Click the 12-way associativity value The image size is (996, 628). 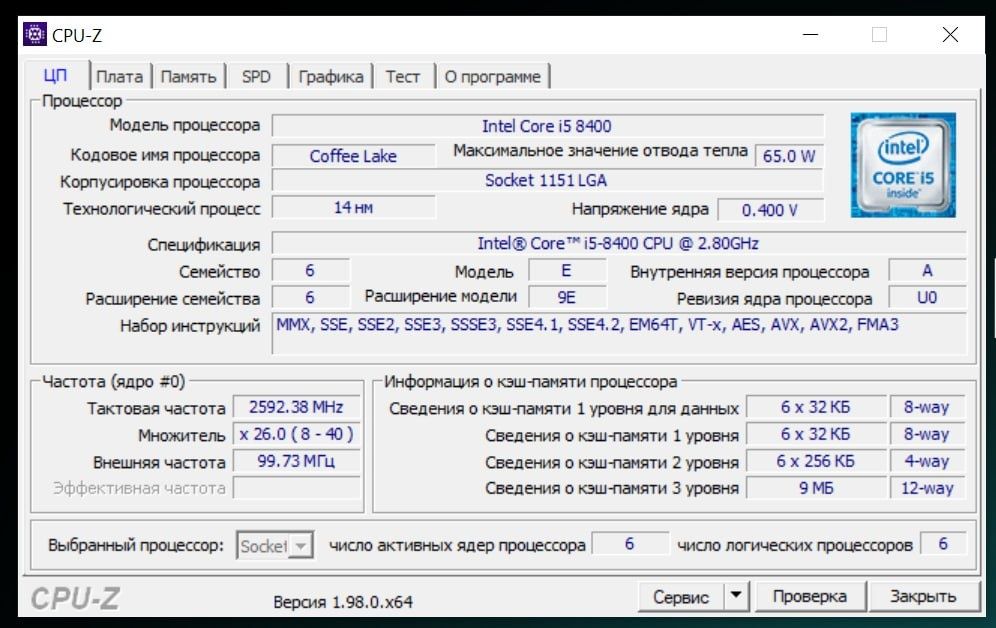pyautogui.click(x=927, y=488)
